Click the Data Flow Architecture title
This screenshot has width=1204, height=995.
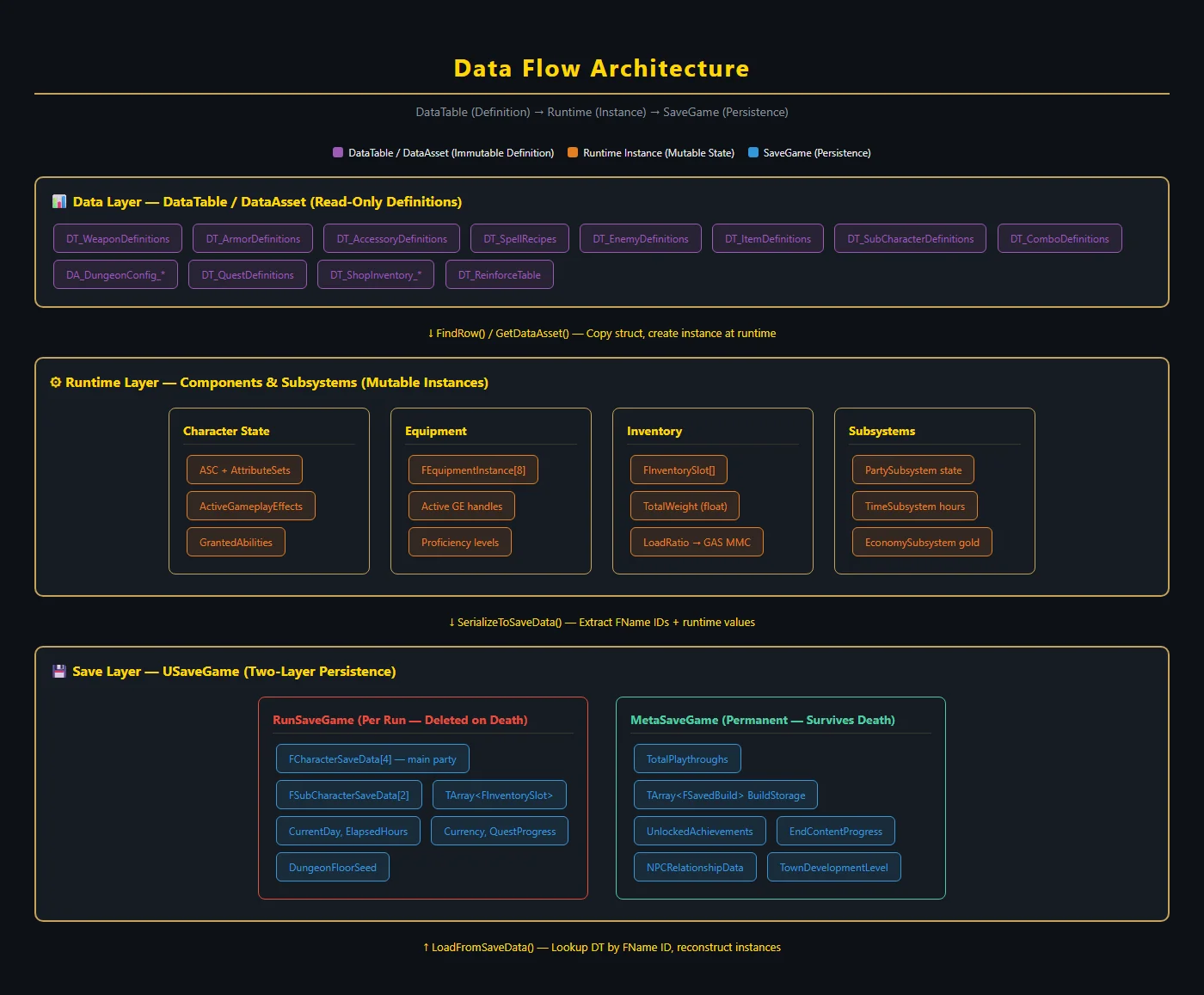(x=601, y=69)
